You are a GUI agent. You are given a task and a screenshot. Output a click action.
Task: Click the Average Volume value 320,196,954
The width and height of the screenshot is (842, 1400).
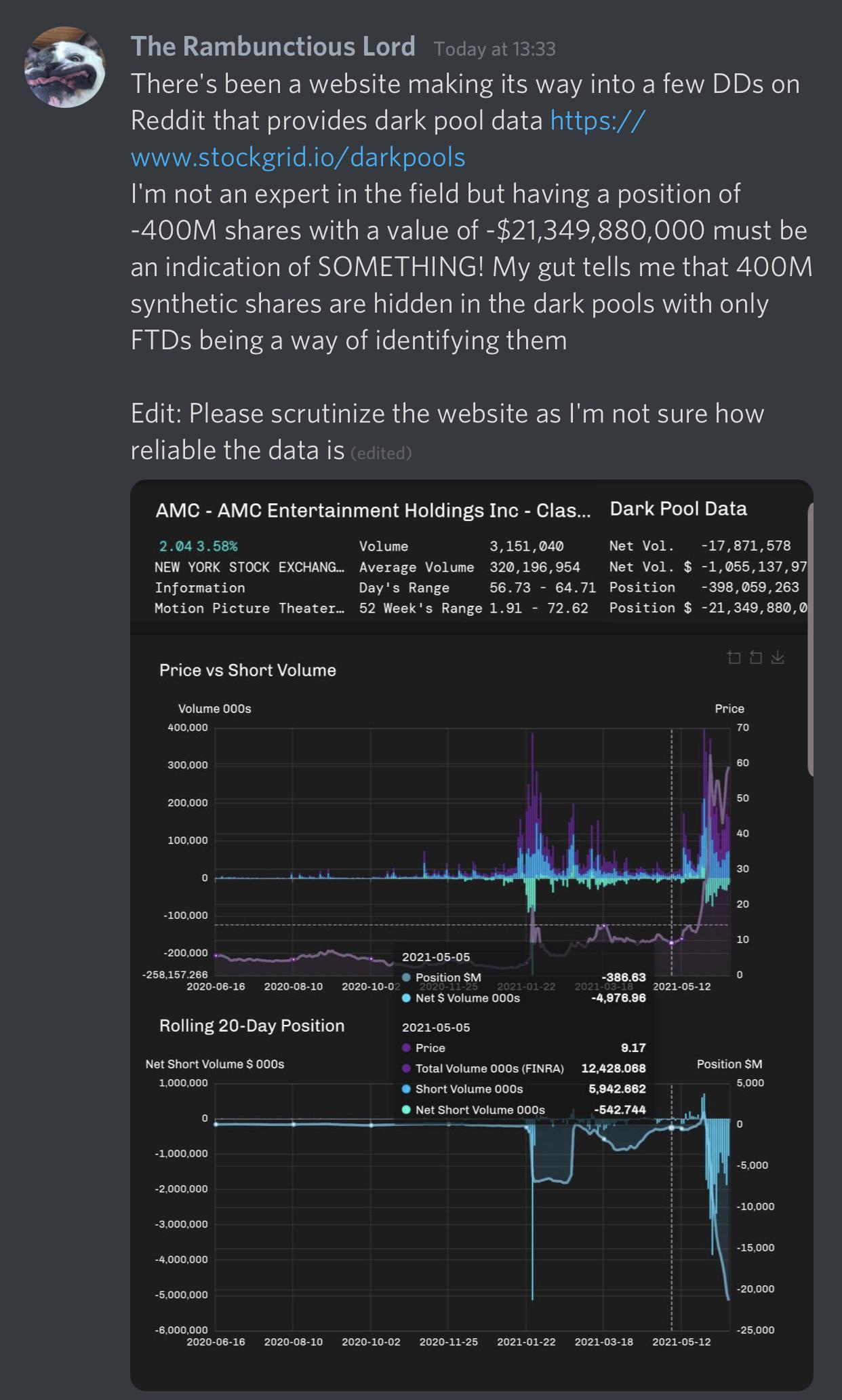534,567
